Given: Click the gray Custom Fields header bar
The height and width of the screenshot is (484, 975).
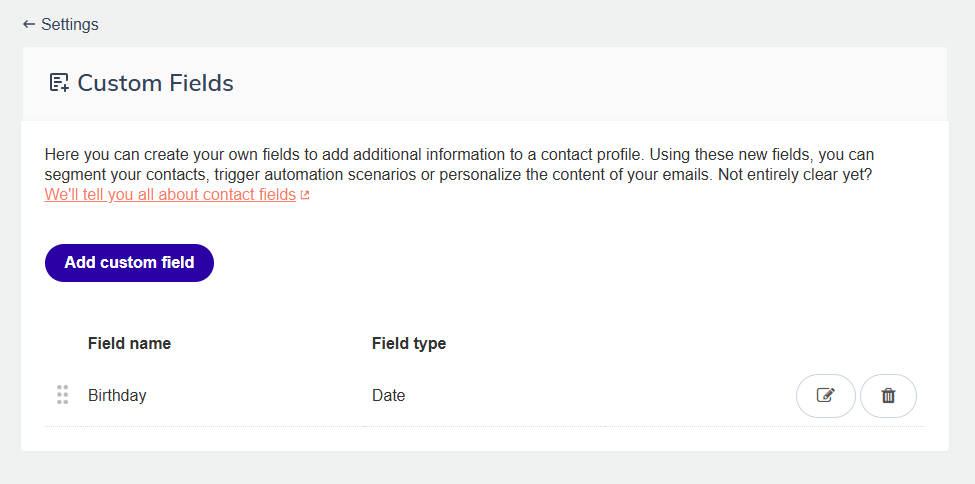Looking at the screenshot, I should (485, 83).
